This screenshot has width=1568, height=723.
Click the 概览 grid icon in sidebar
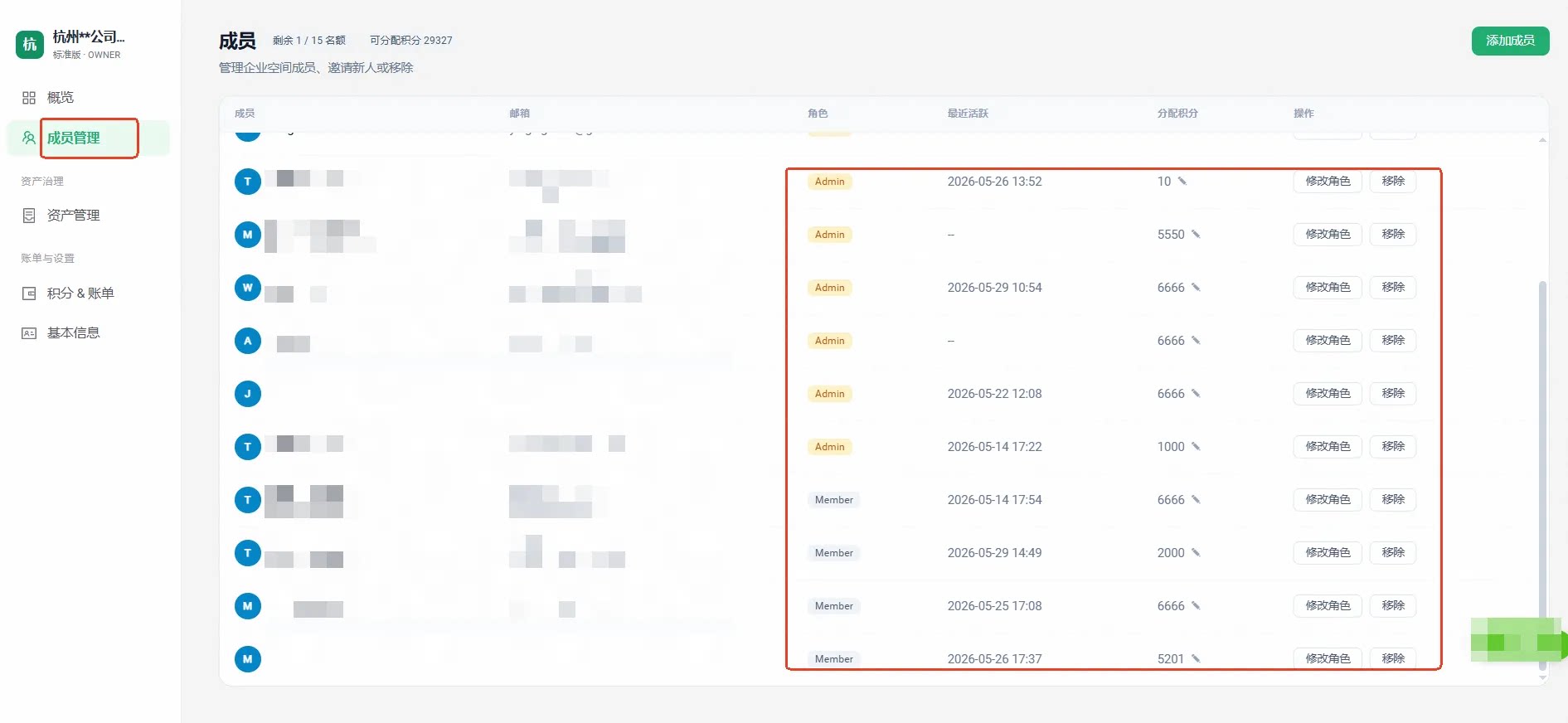(29, 98)
